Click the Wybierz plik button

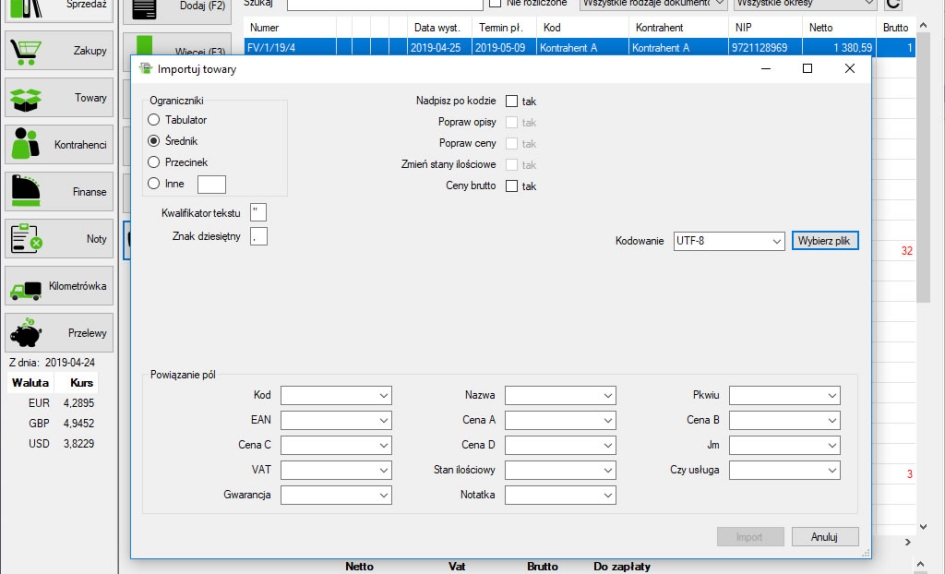point(825,241)
